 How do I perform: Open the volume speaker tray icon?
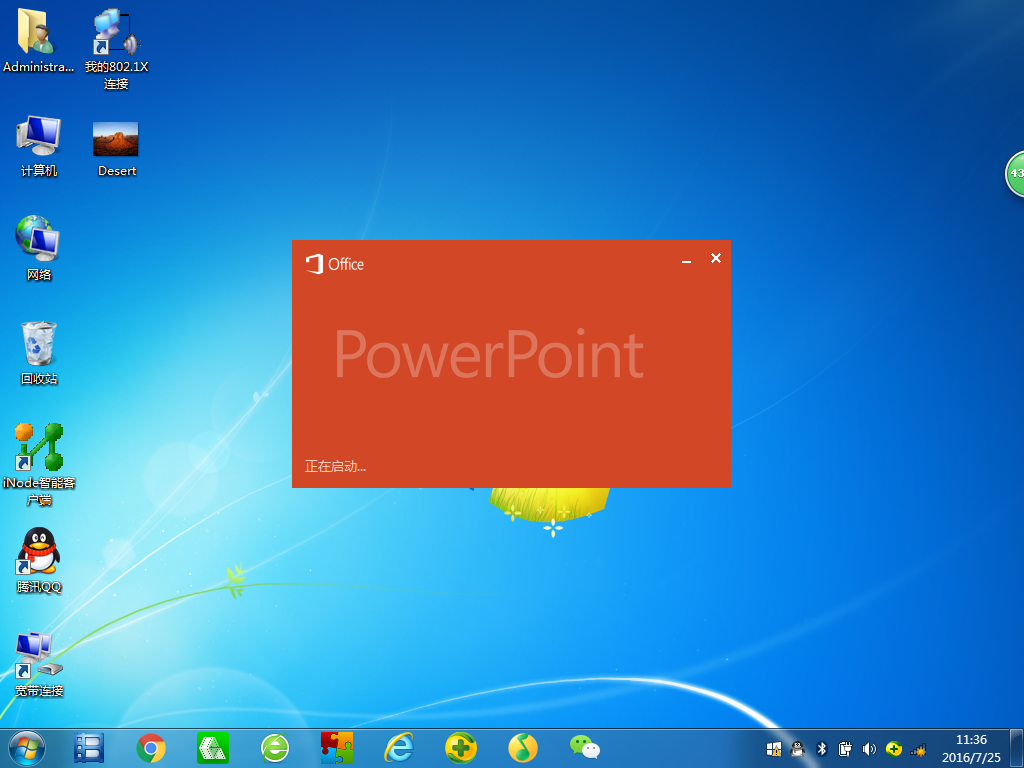(x=869, y=749)
